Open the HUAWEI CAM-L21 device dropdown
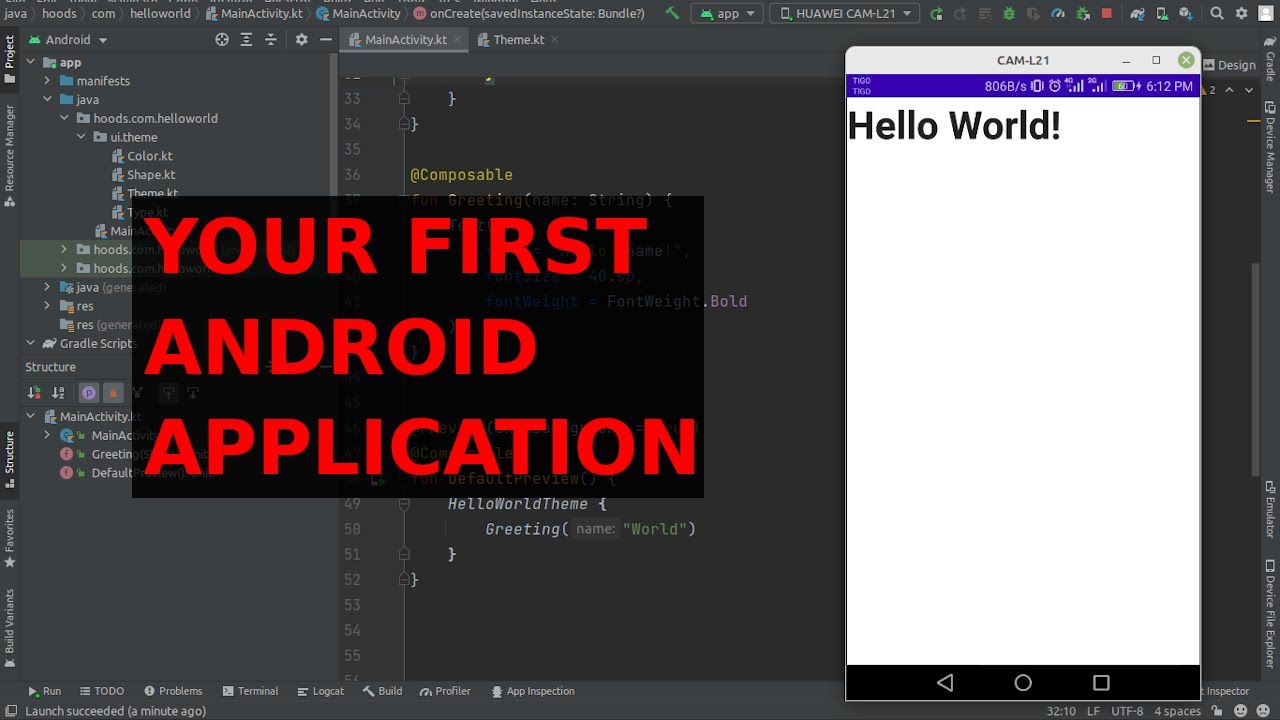This screenshot has width=1280, height=720. pos(845,13)
